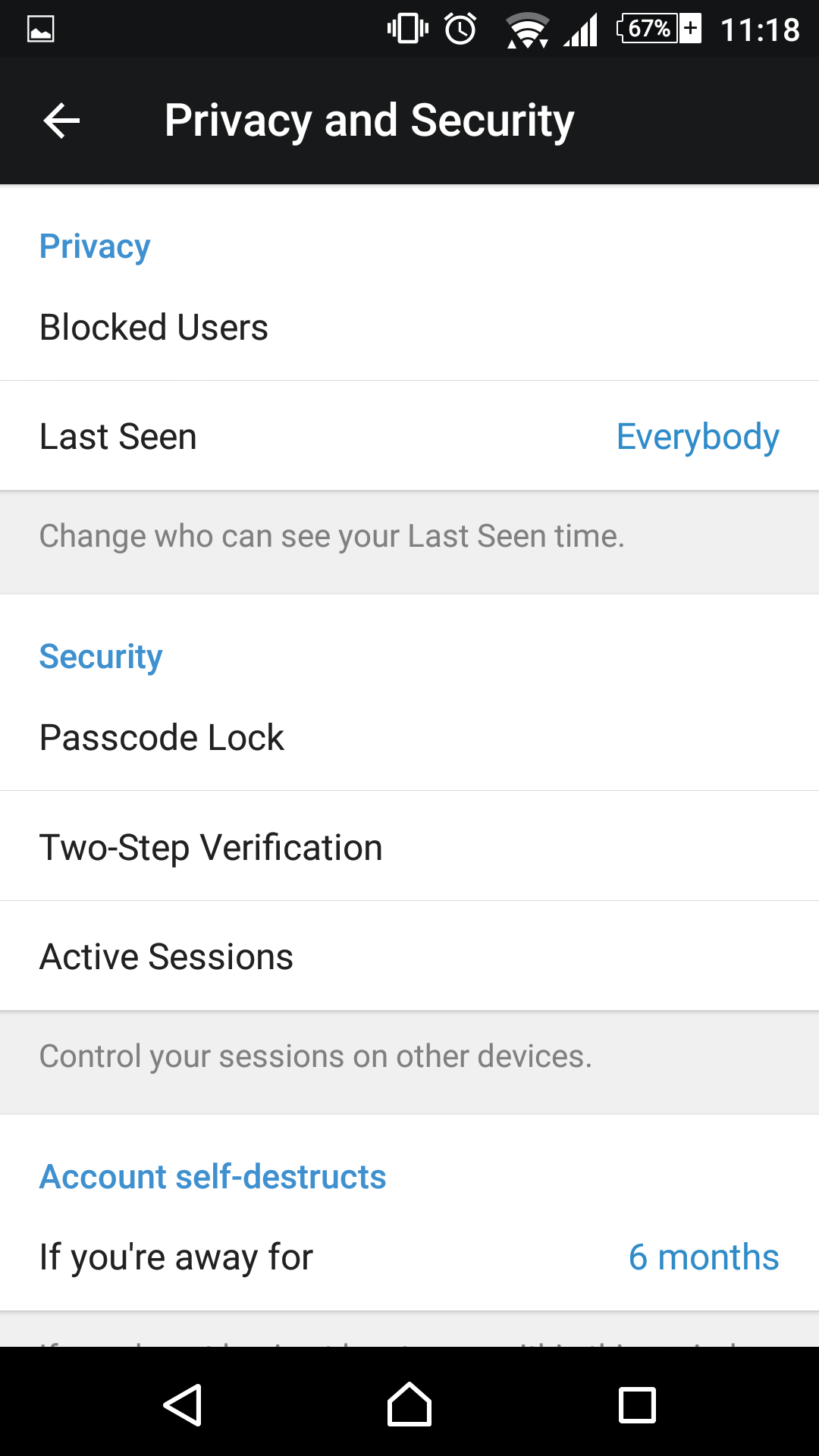Tap the cellular signal strength icon

coord(581,30)
